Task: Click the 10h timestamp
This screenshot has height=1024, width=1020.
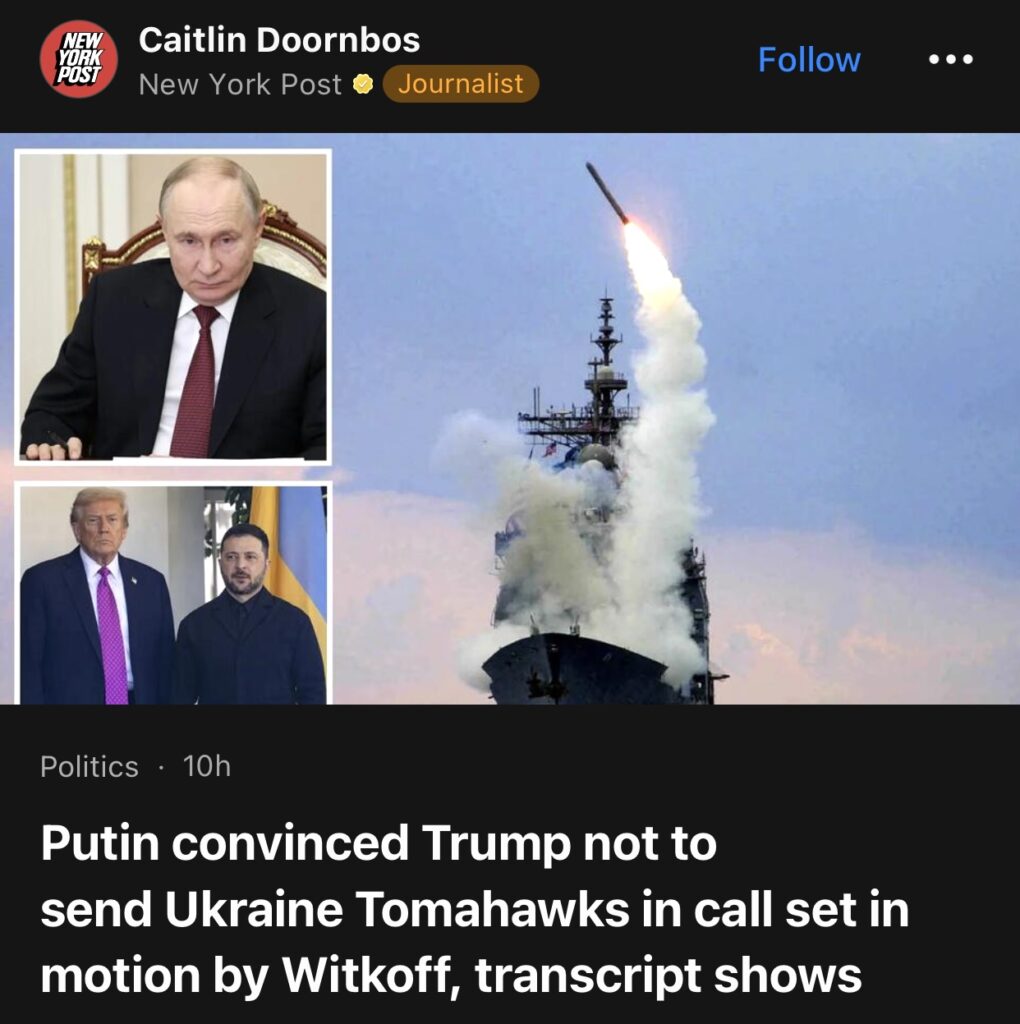Action: [x=207, y=766]
